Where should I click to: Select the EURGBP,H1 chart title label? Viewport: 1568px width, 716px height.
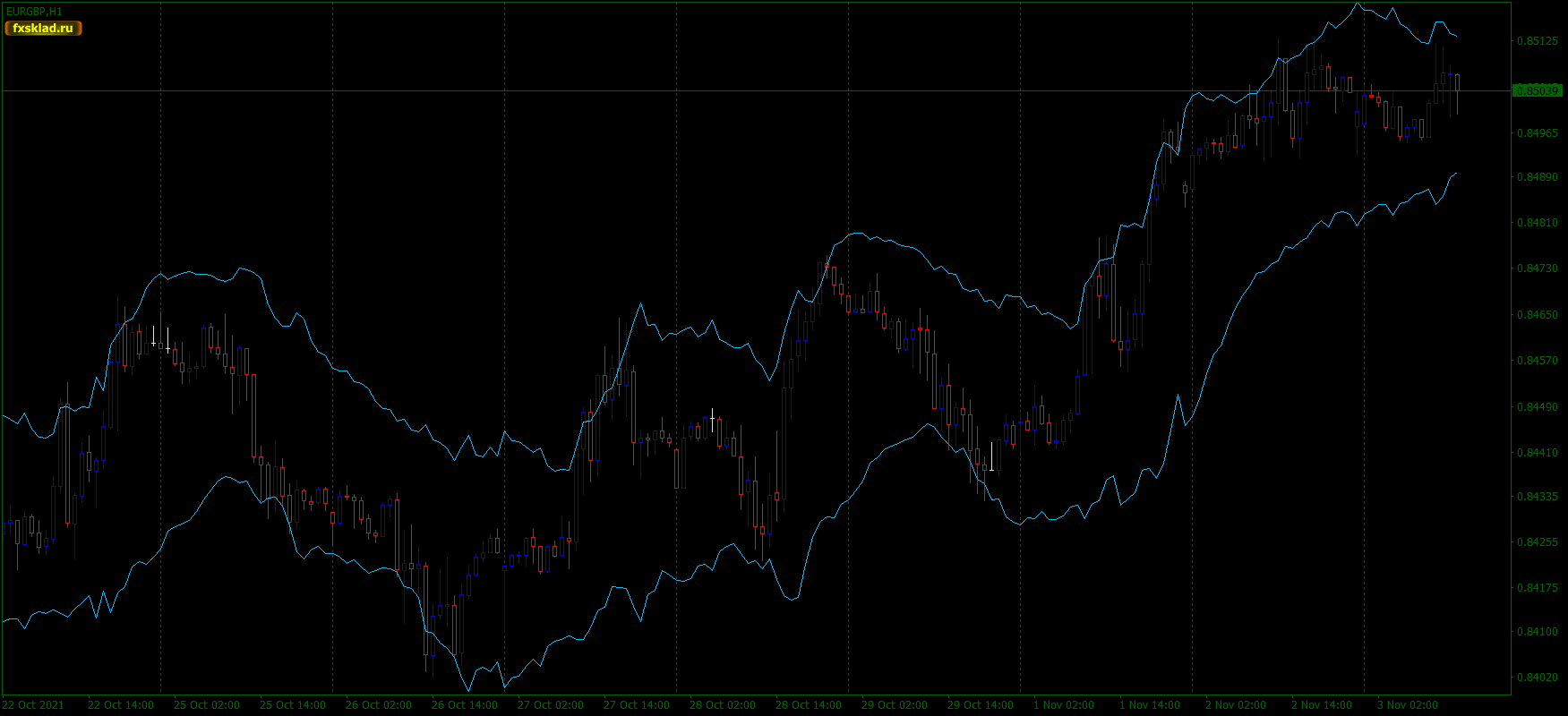[34, 12]
